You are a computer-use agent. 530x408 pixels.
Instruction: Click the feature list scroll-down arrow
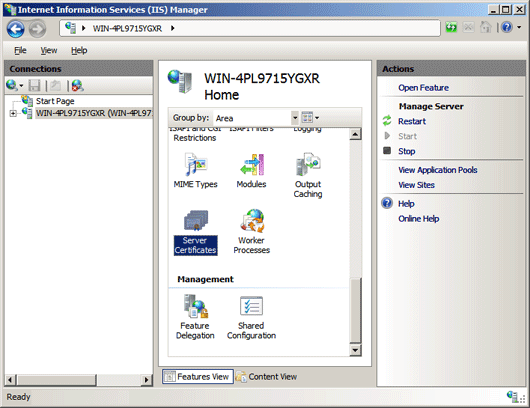tap(355, 350)
